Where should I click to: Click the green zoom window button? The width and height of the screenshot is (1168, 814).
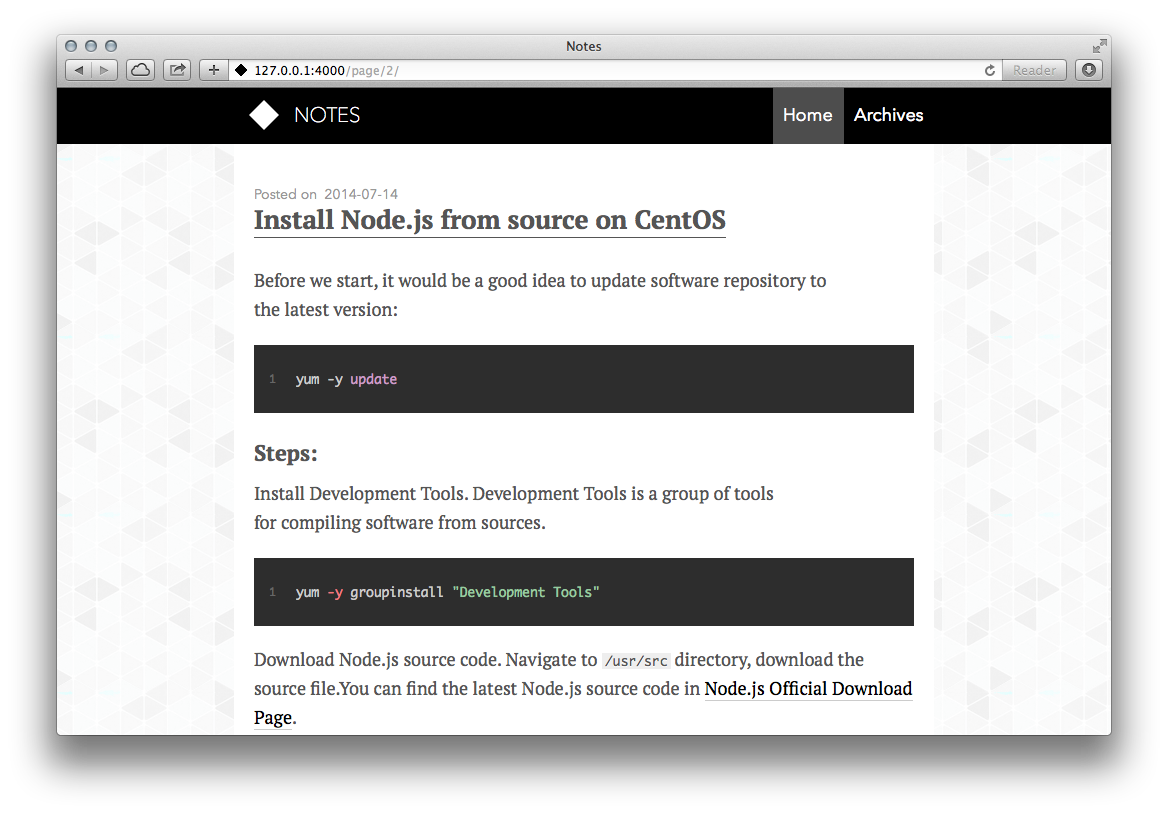[x=111, y=46]
